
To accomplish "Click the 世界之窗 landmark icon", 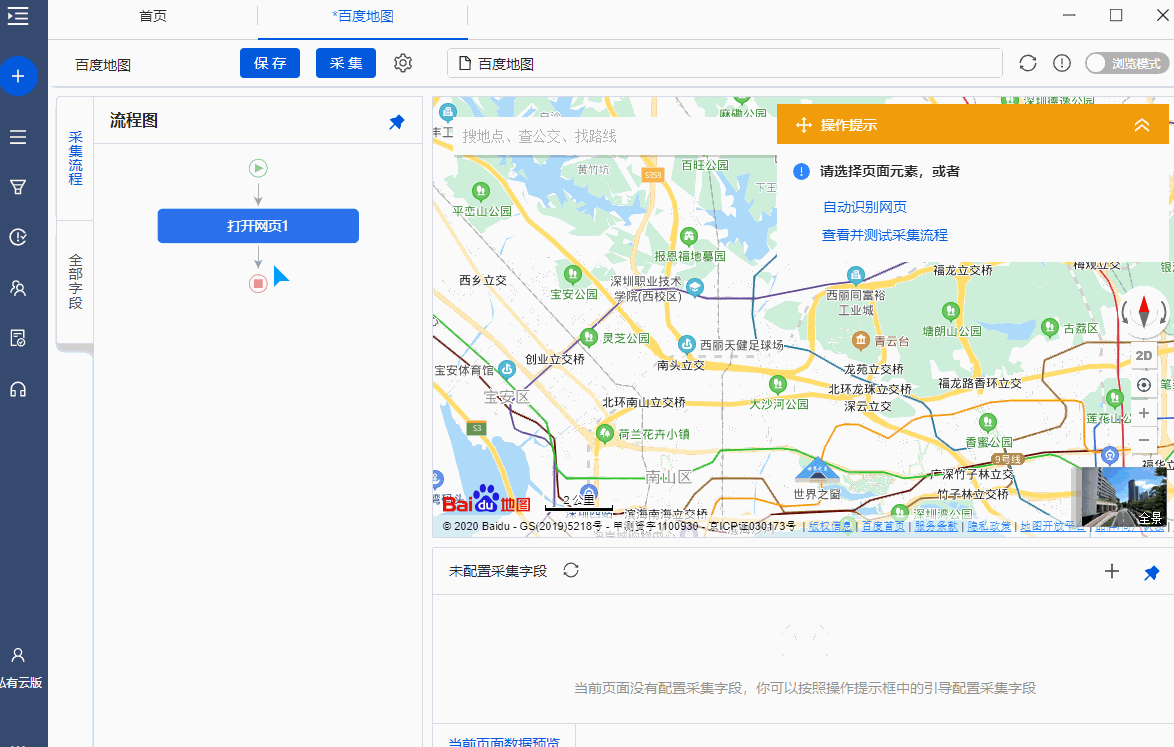I will click(x=817, y=471).
